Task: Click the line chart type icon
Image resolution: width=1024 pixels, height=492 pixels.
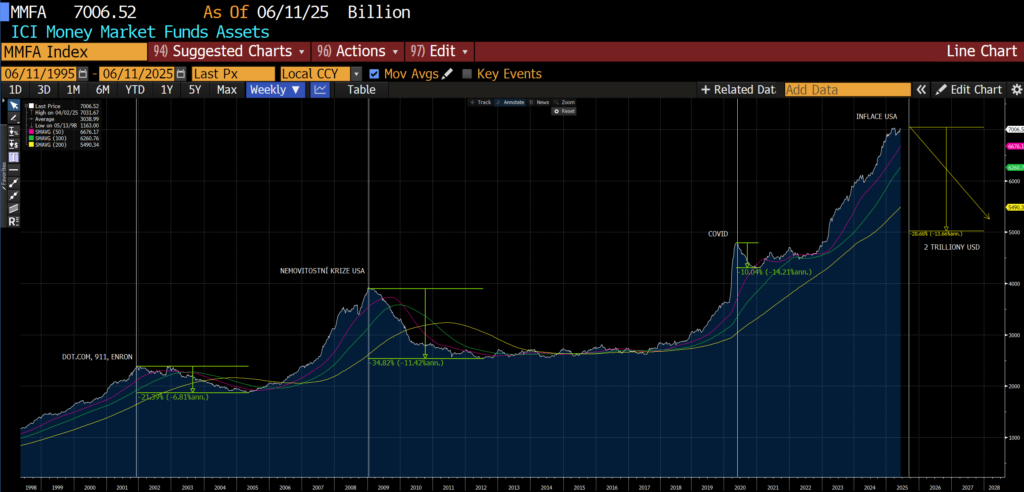Action: click(x=320, y=90)
